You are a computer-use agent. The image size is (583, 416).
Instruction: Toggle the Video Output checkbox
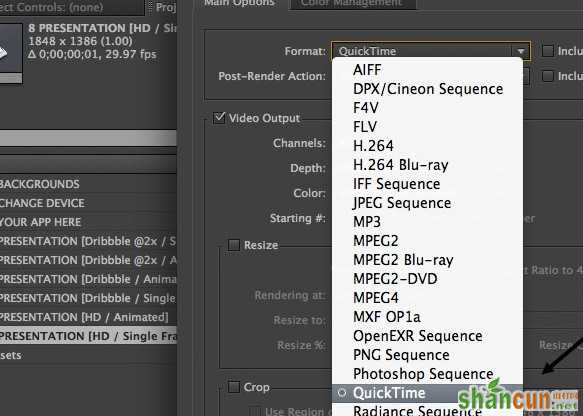click(x=219, y=118)
